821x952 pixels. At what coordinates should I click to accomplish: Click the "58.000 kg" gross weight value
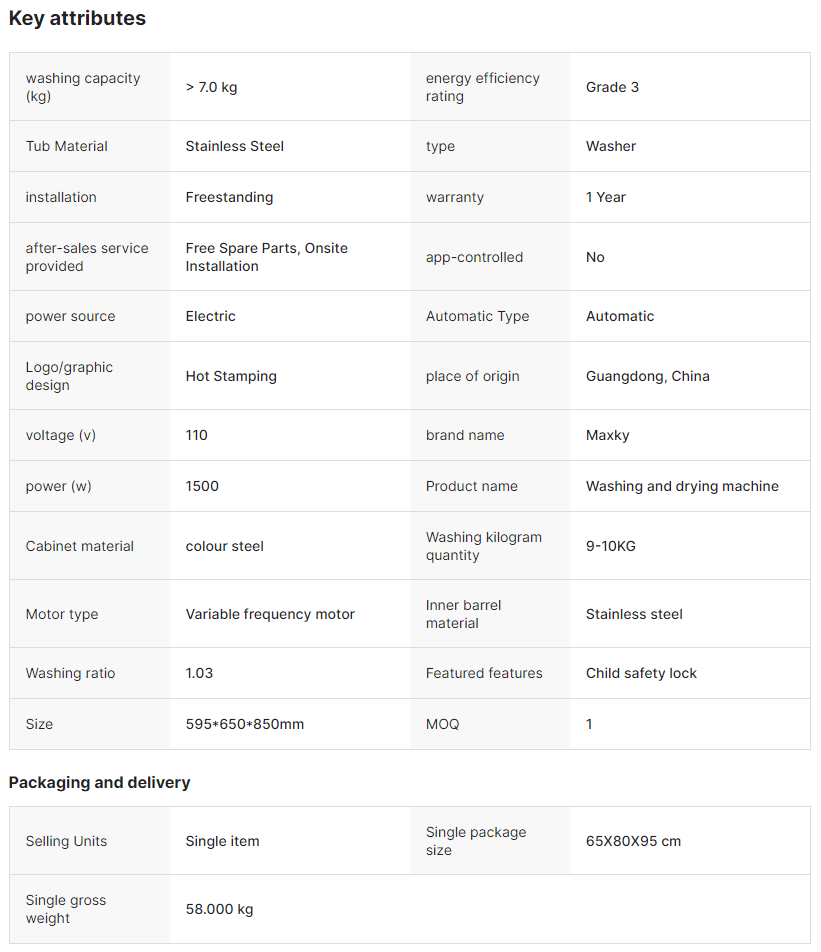219,909
